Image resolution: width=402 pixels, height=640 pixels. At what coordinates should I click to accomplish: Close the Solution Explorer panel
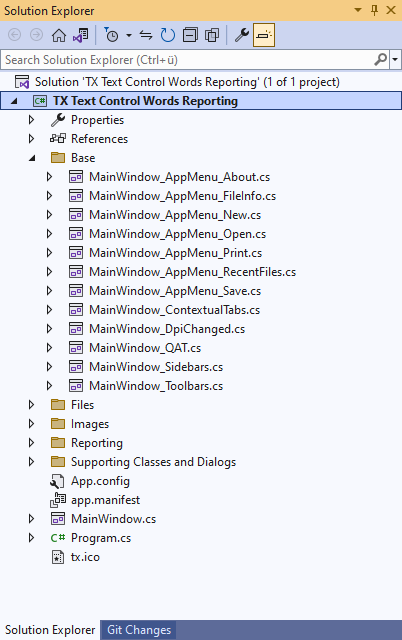tap(391, 10)
